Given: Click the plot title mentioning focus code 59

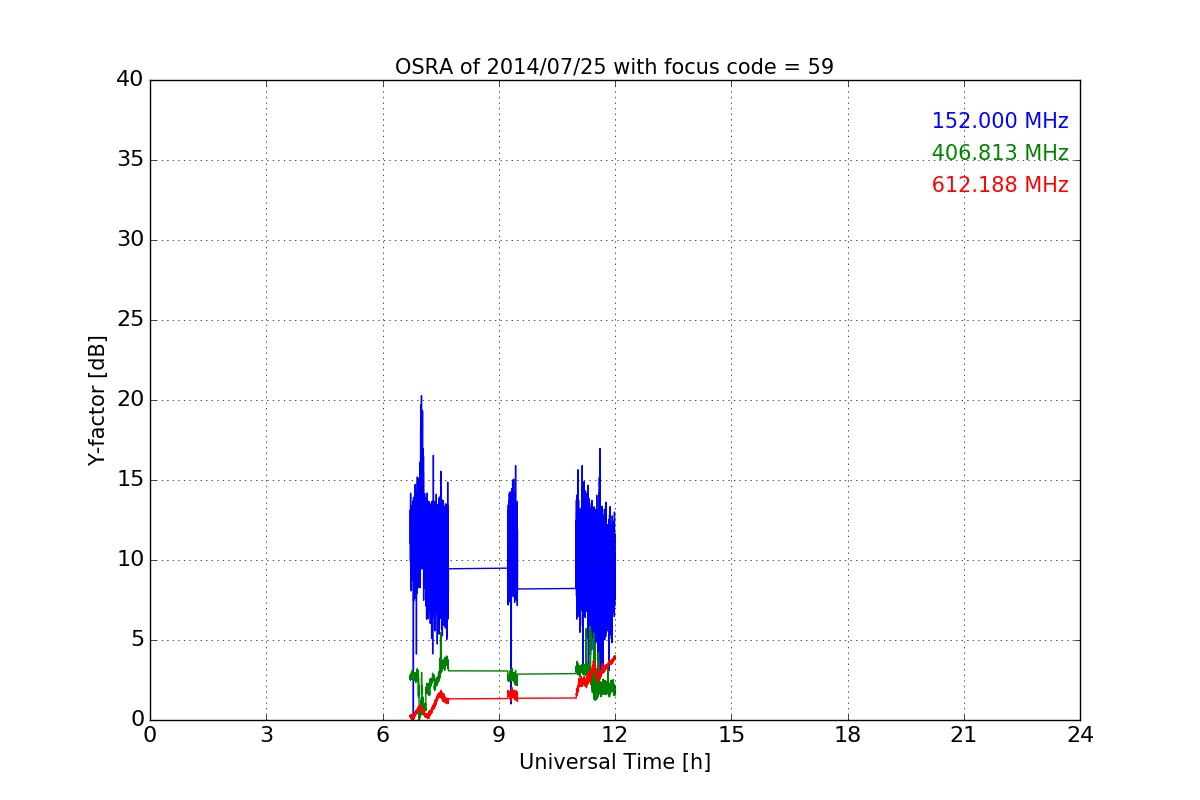Looking at the screenshot, I should click(x=614, y=67).
